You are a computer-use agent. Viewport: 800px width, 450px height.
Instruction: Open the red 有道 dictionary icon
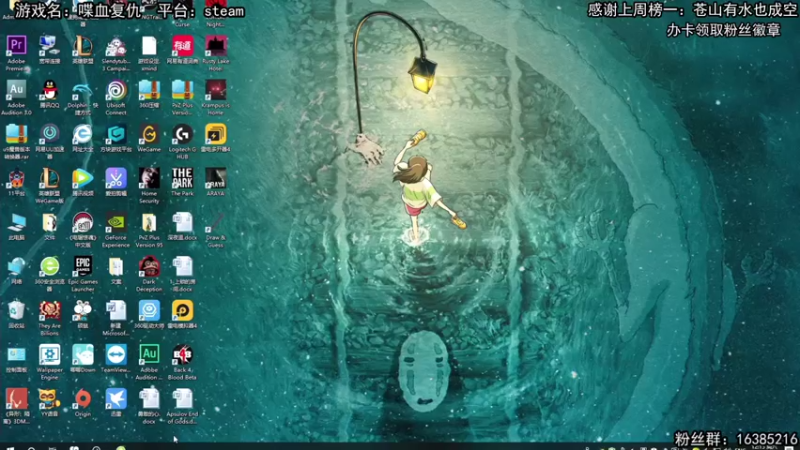(182, 46)
